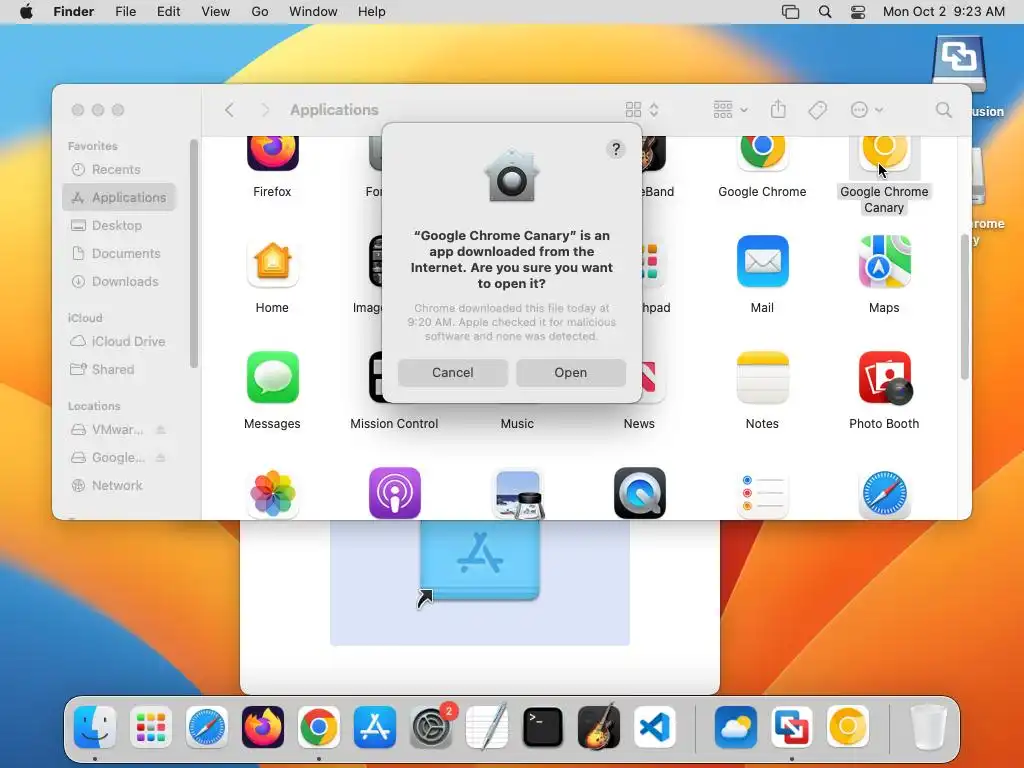Go back with the toolbar back arrow
Viewport: 1024px width, 768px height.
click(229, 110)
